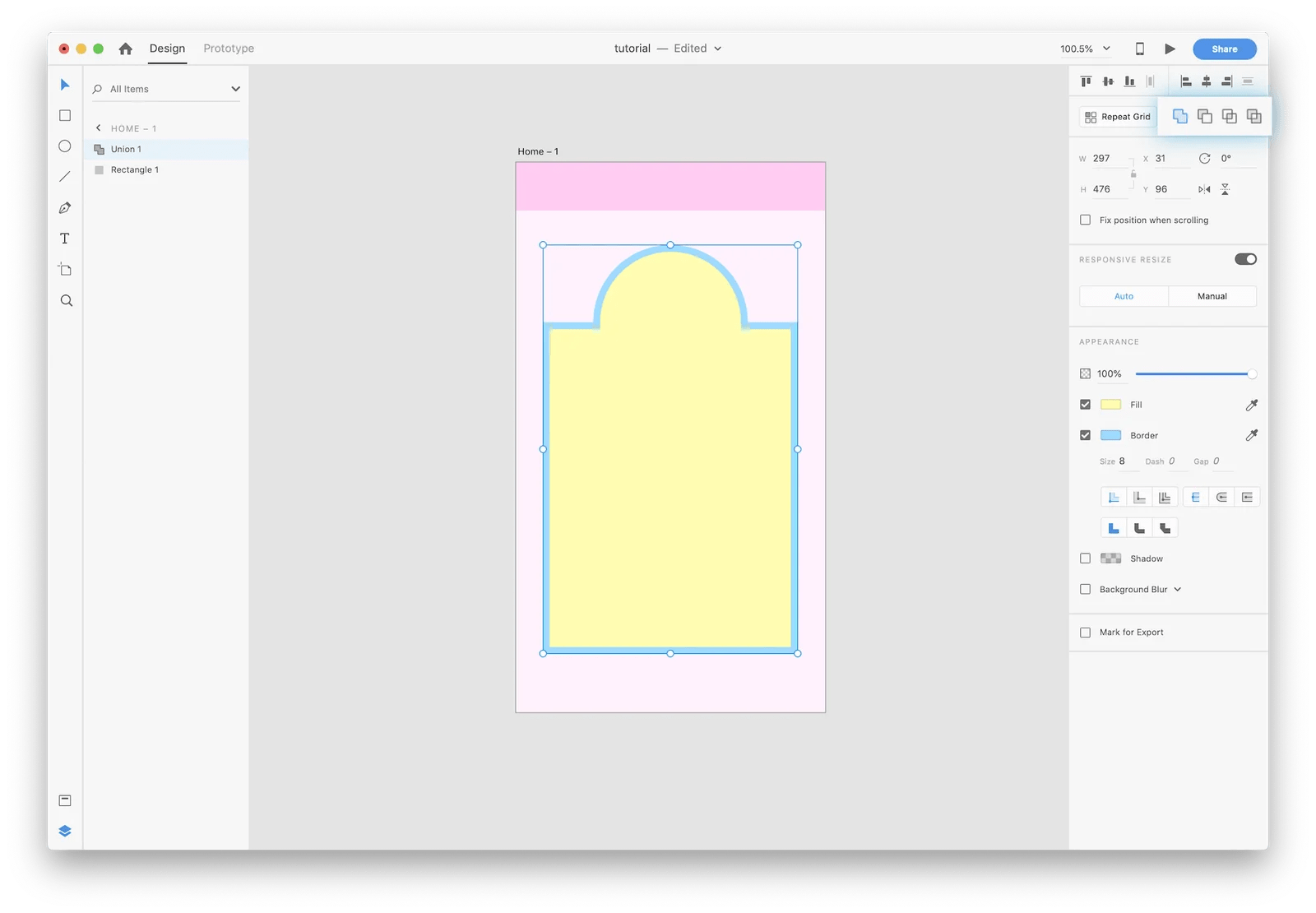Open the mobile device preview
The height and width of the screenshot is (913, 1316).
(1140, 49)
